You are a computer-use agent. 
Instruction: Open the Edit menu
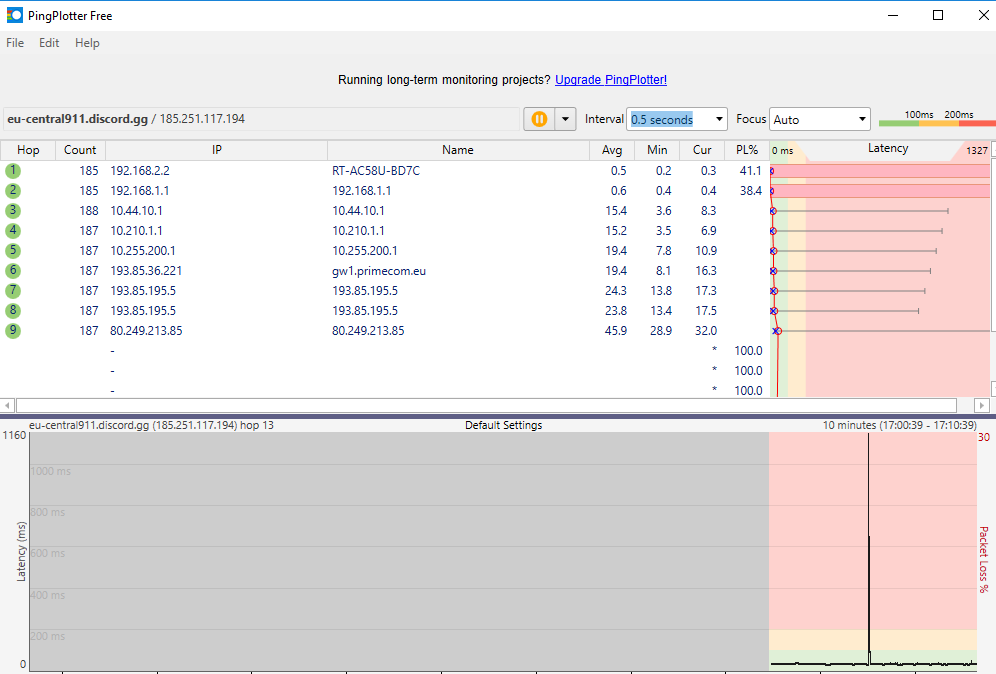tap(49, 43)
